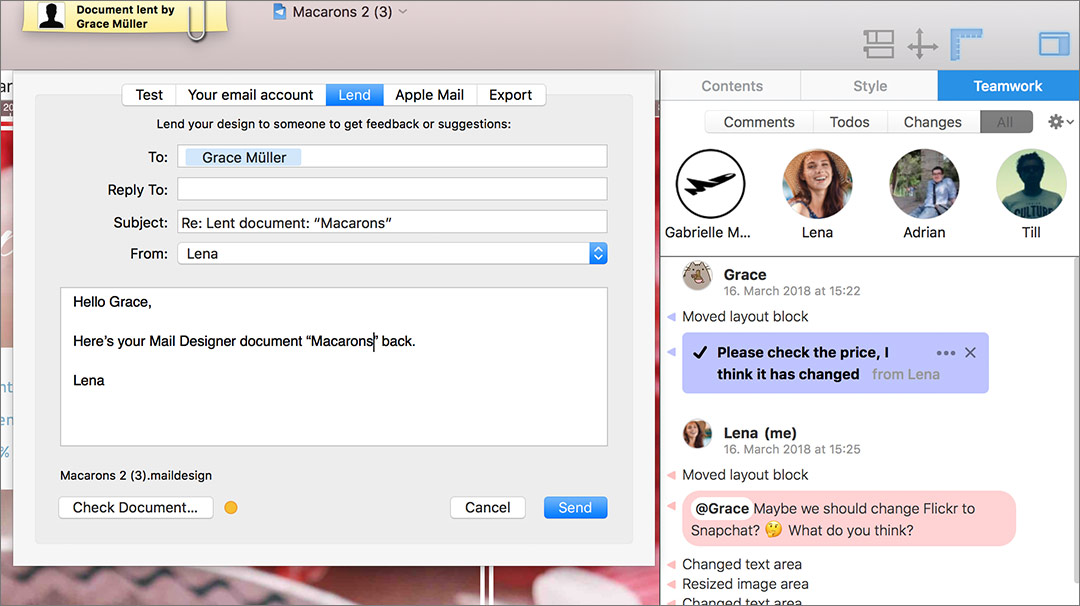Select the Lend tab
1080x606 pixels.
355,95
